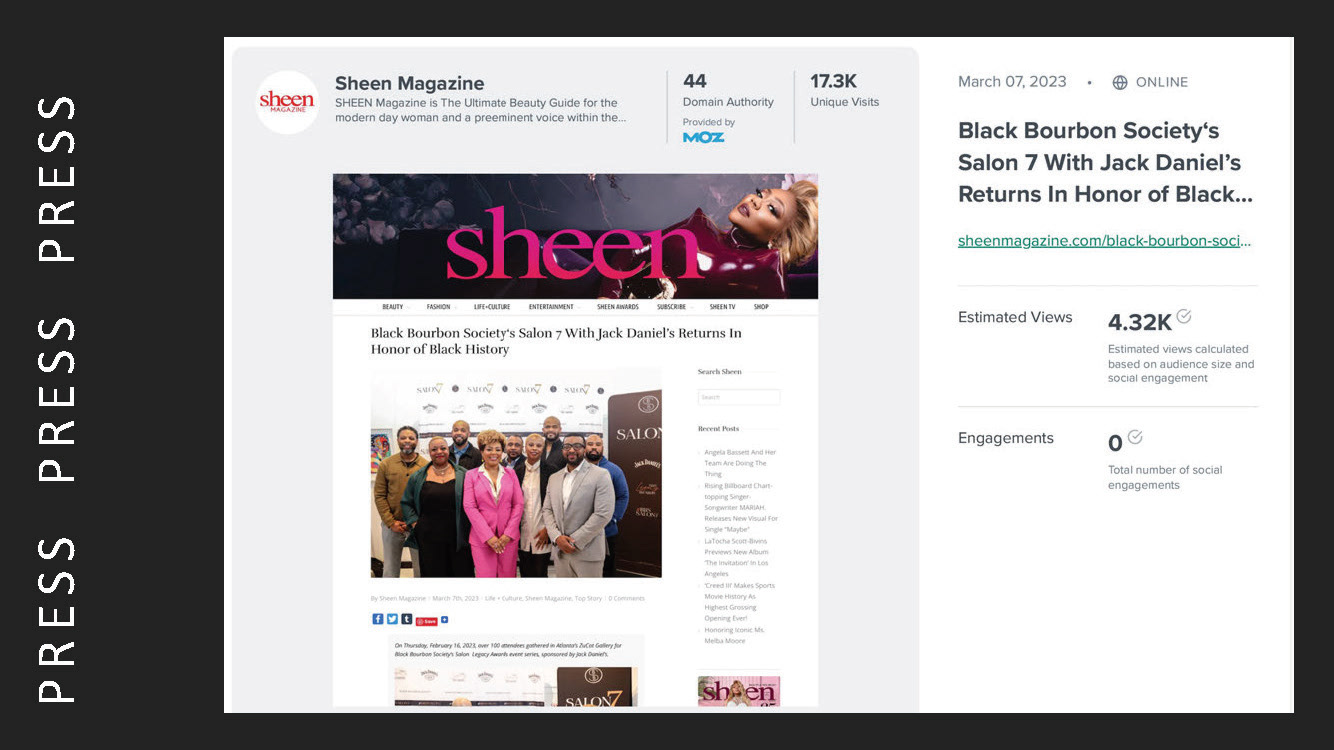
Task: Open the FASHION menu item
Action: (438, 307)
